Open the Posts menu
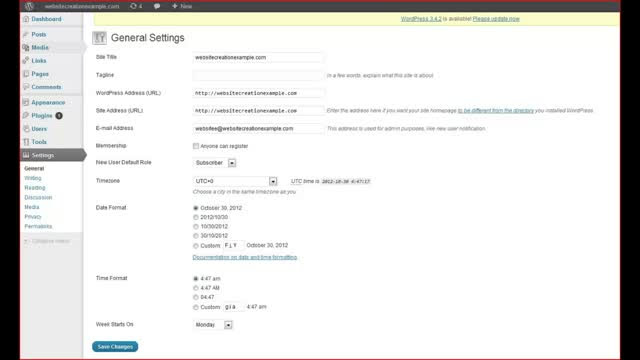 39,35
